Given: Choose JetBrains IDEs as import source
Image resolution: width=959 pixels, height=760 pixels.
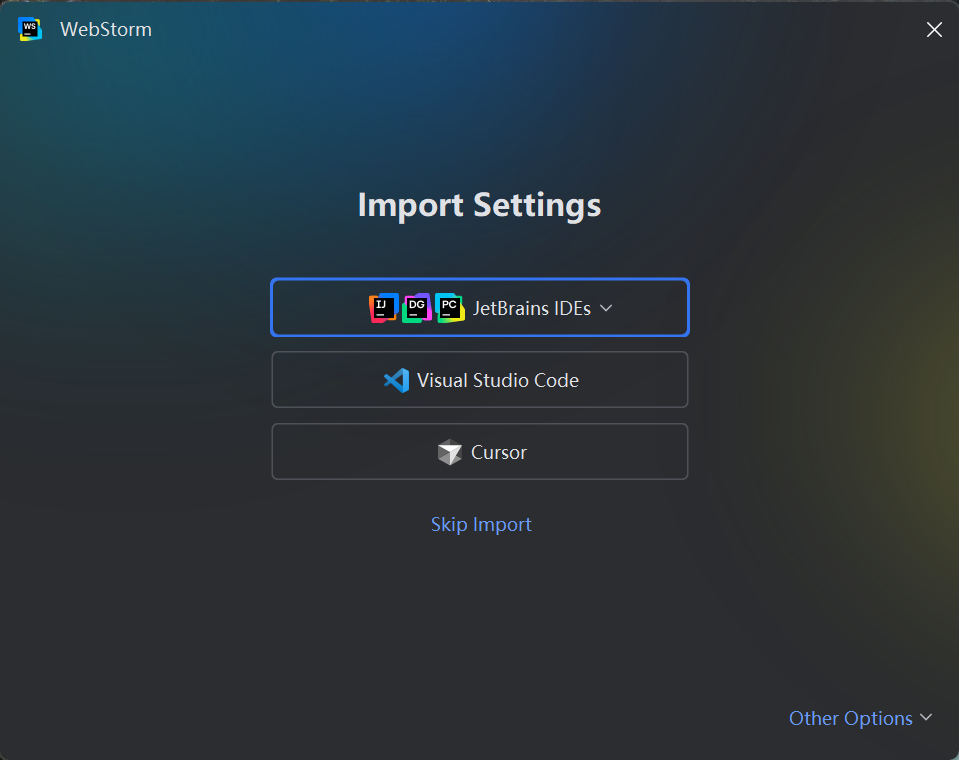Looking at the screenshot, I should 480,308.
